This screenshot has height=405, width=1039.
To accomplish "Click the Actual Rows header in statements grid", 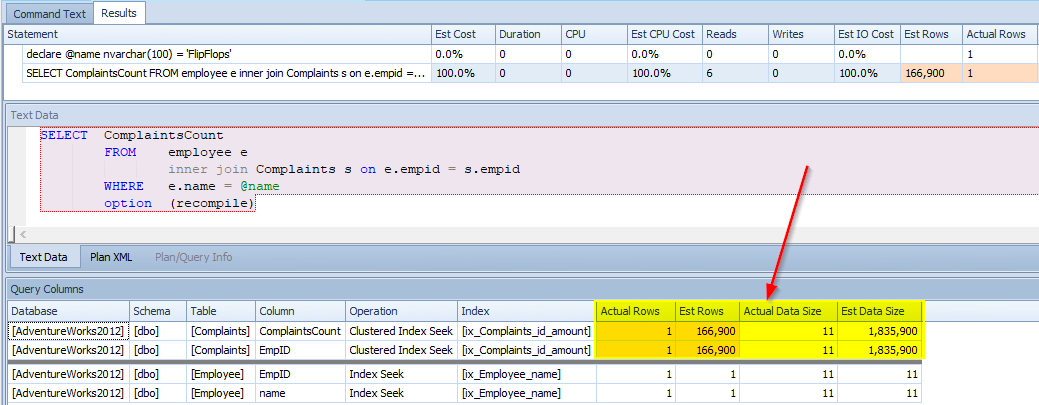I will 996,34.
